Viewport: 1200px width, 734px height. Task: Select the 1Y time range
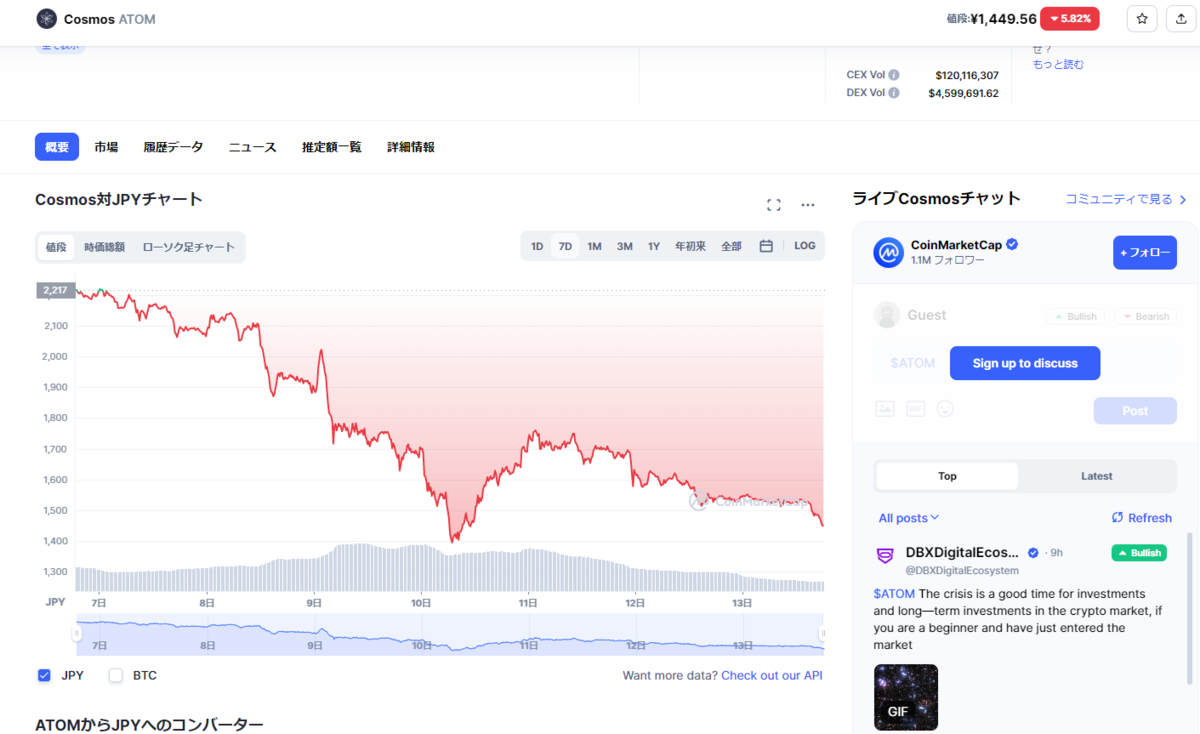coord(654,246)
